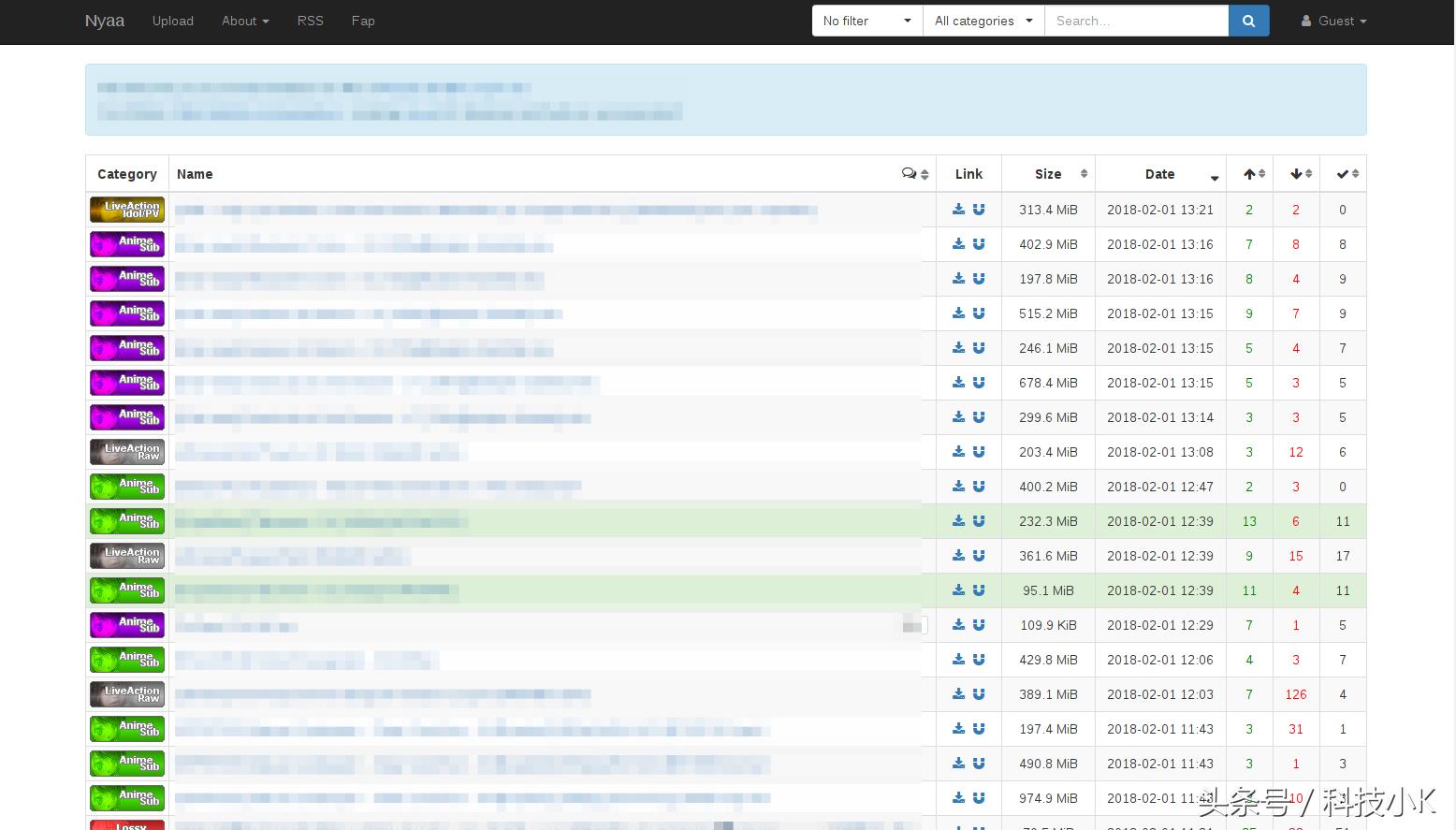1456x830 pixels.
Task: Open the RSS feed link
Action: pos(311,21)
